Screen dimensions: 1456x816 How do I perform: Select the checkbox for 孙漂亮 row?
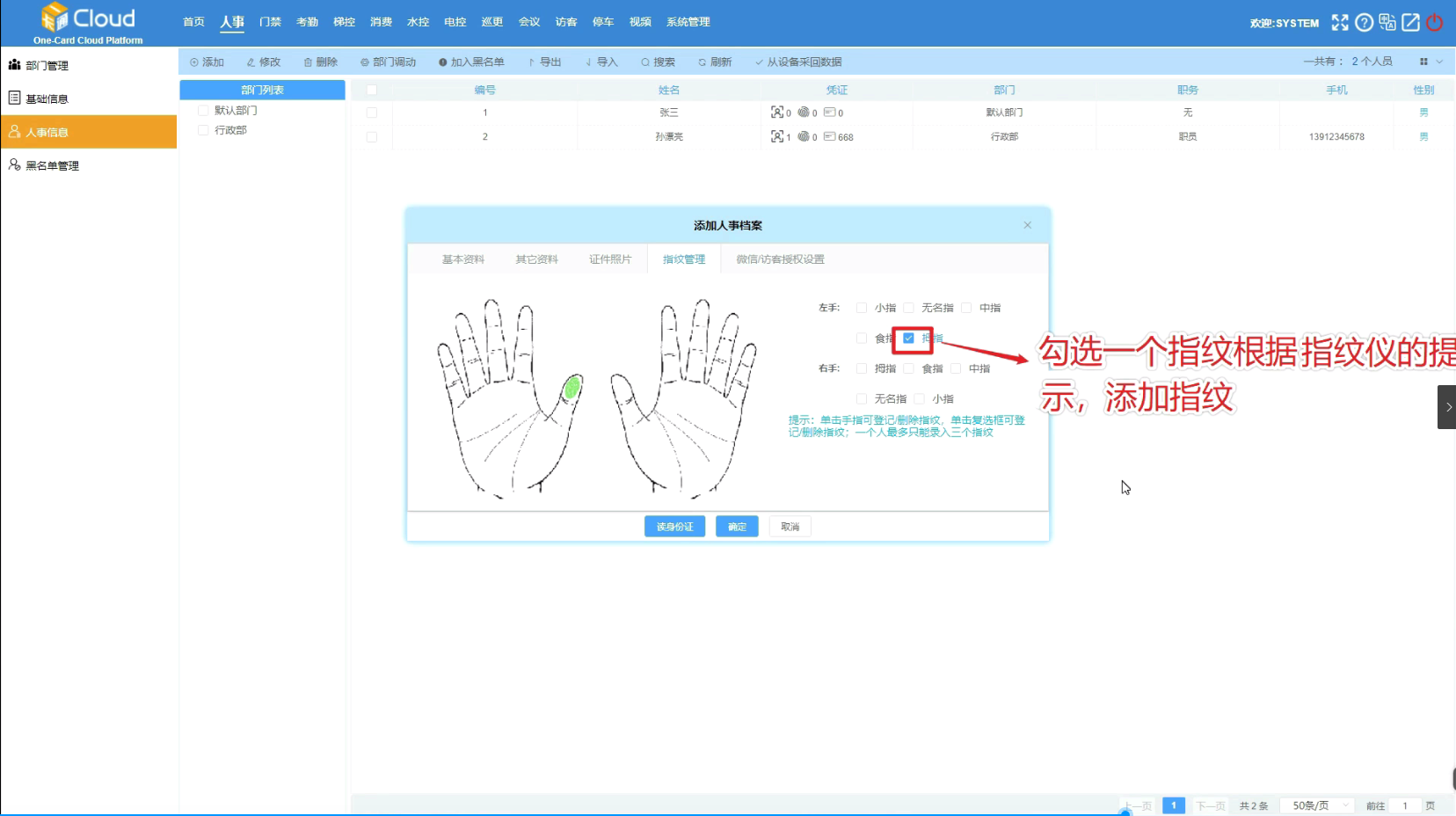coord(372,137)
